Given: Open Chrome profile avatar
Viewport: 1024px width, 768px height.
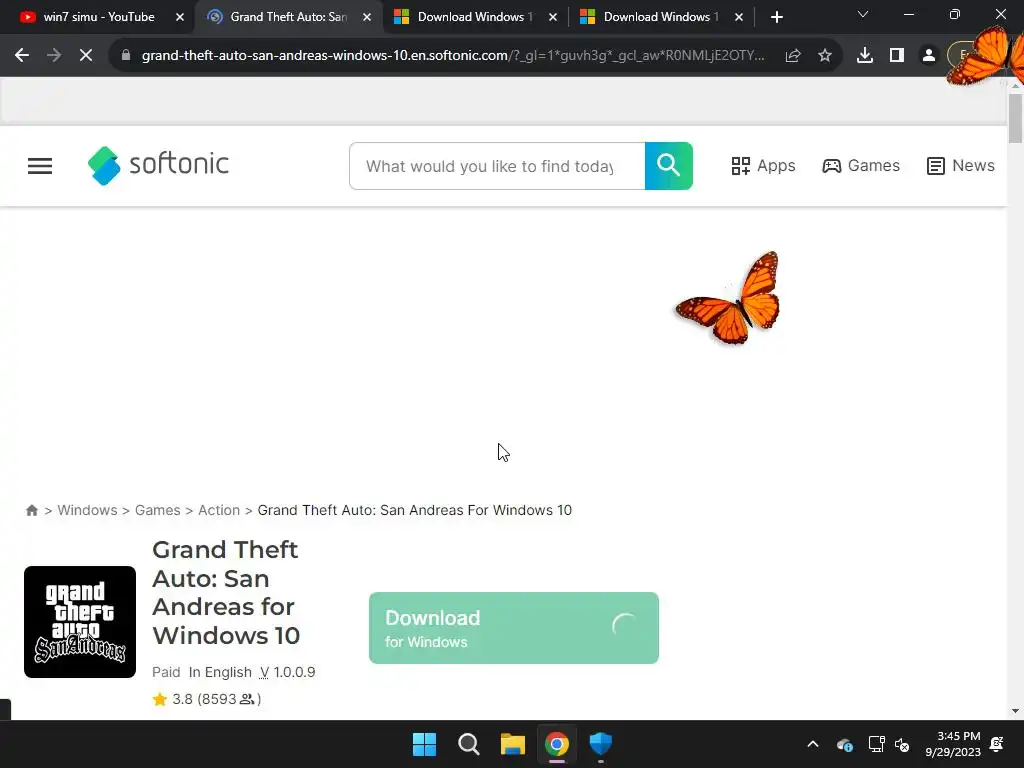Looking at the screenshot, I should pos(929,56).
